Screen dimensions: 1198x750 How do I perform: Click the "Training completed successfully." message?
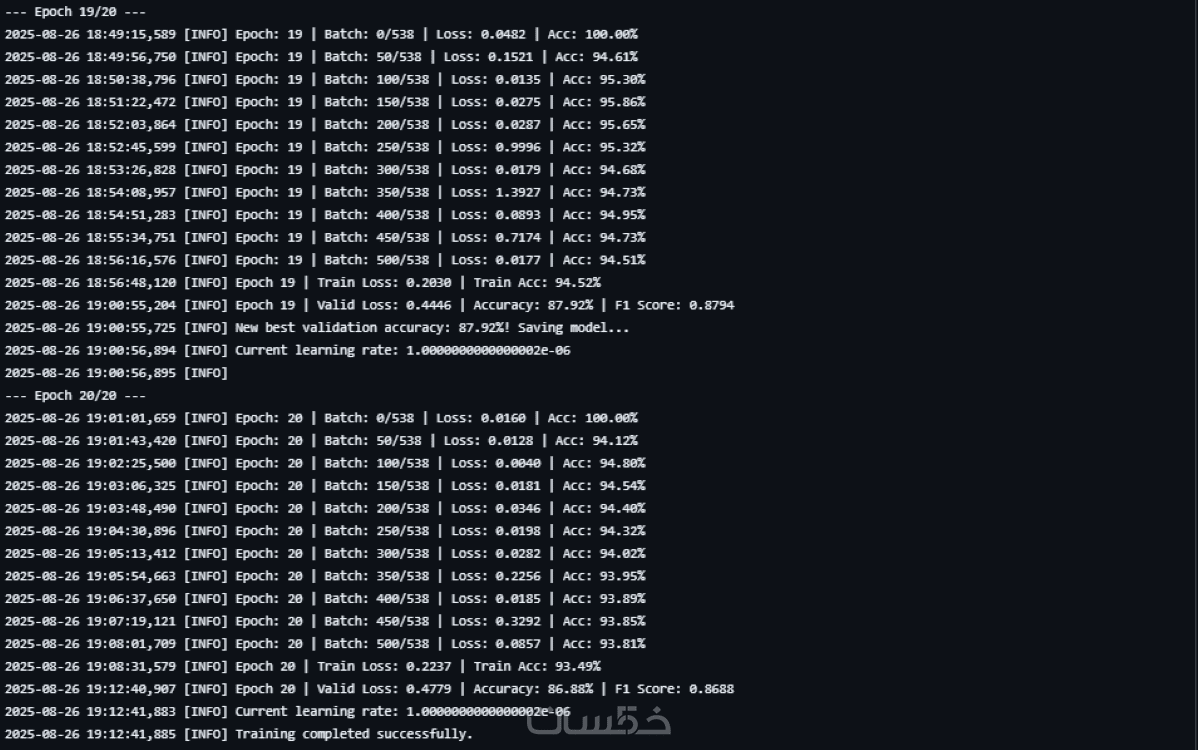[353, 734]
